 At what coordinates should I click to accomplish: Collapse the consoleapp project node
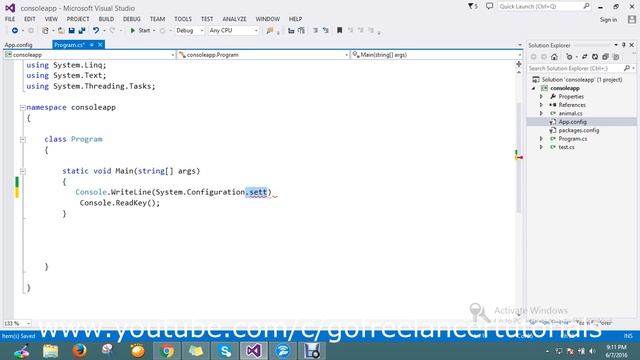click(533, 88)
